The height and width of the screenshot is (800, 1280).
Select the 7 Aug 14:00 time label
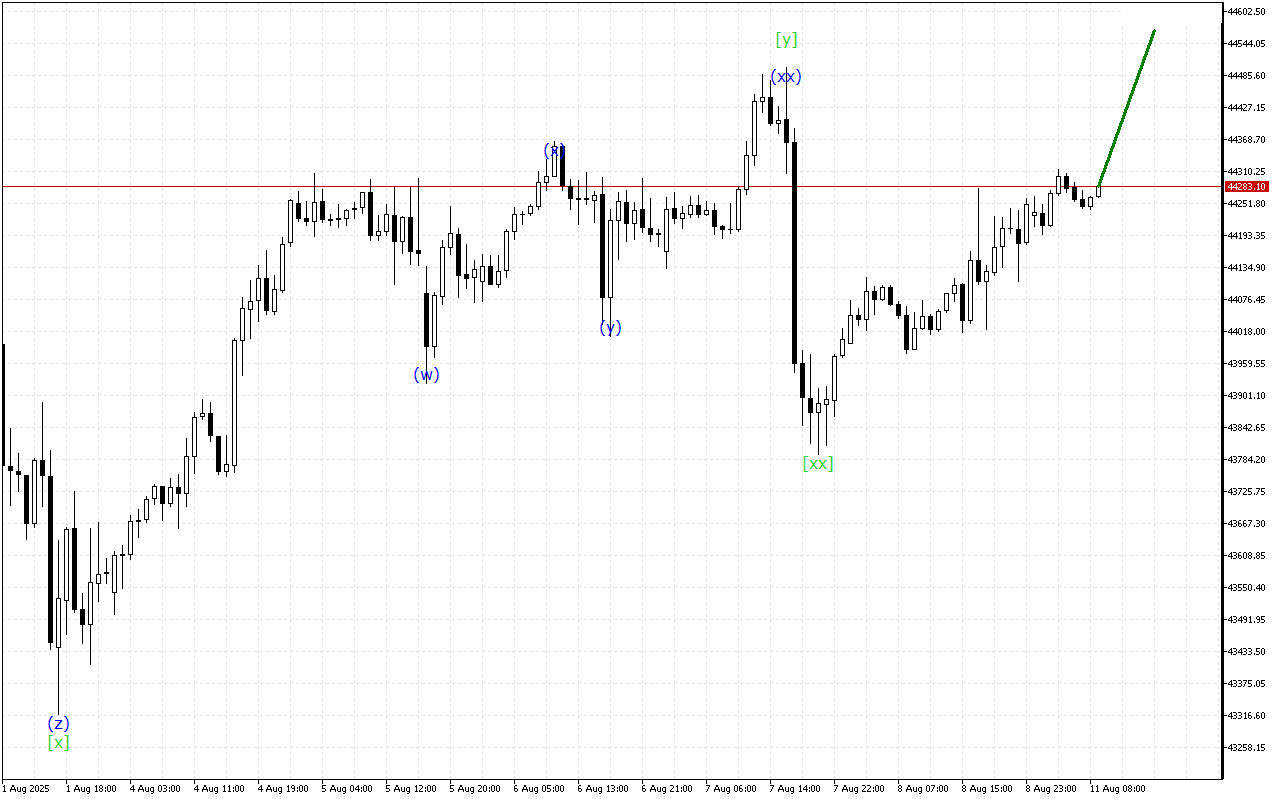[x=796, y=789]
